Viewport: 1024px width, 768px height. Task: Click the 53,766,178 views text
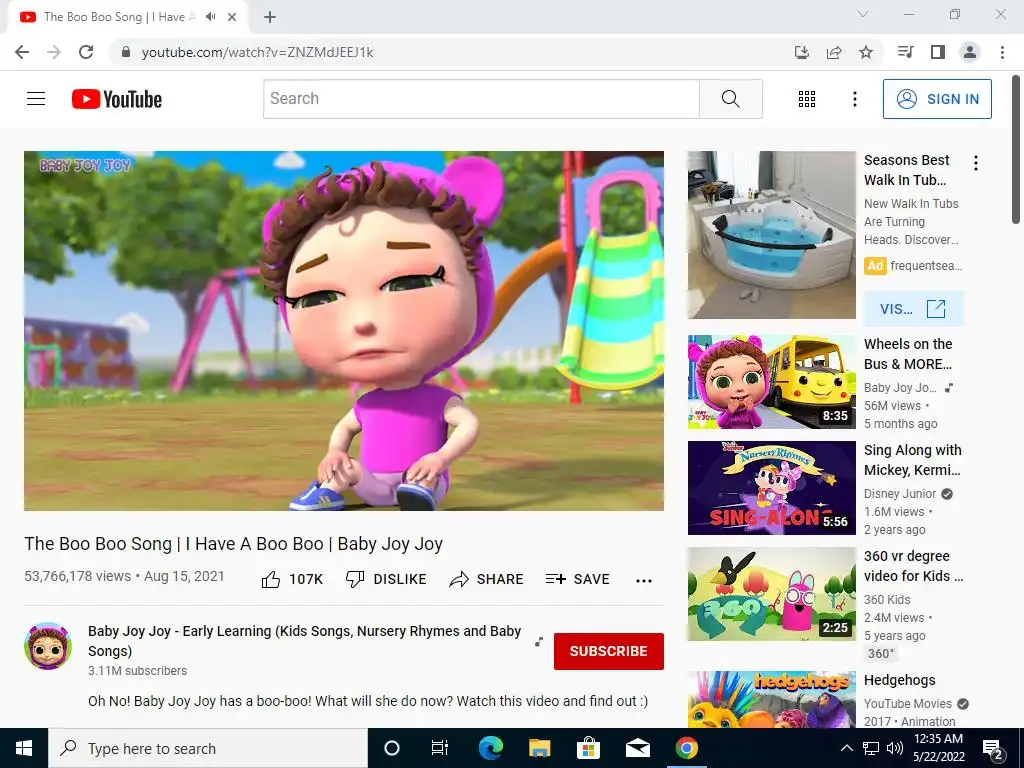coord(78,576)
